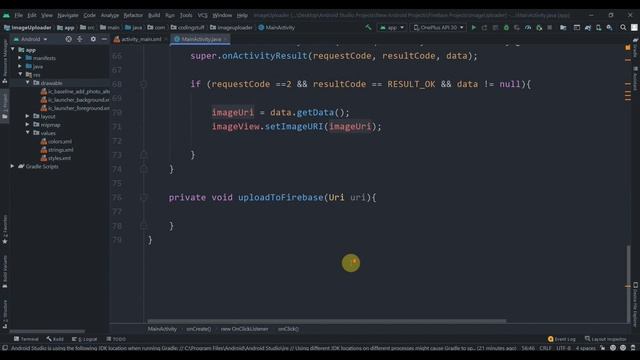
Task: Click the Attach Debugger to Android Process icon
Action: (x=539, y=27)
